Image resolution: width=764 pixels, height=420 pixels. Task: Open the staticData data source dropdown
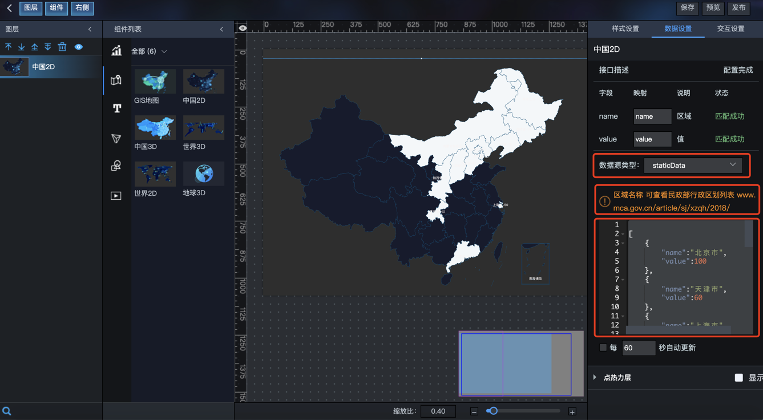pos(693,165)
